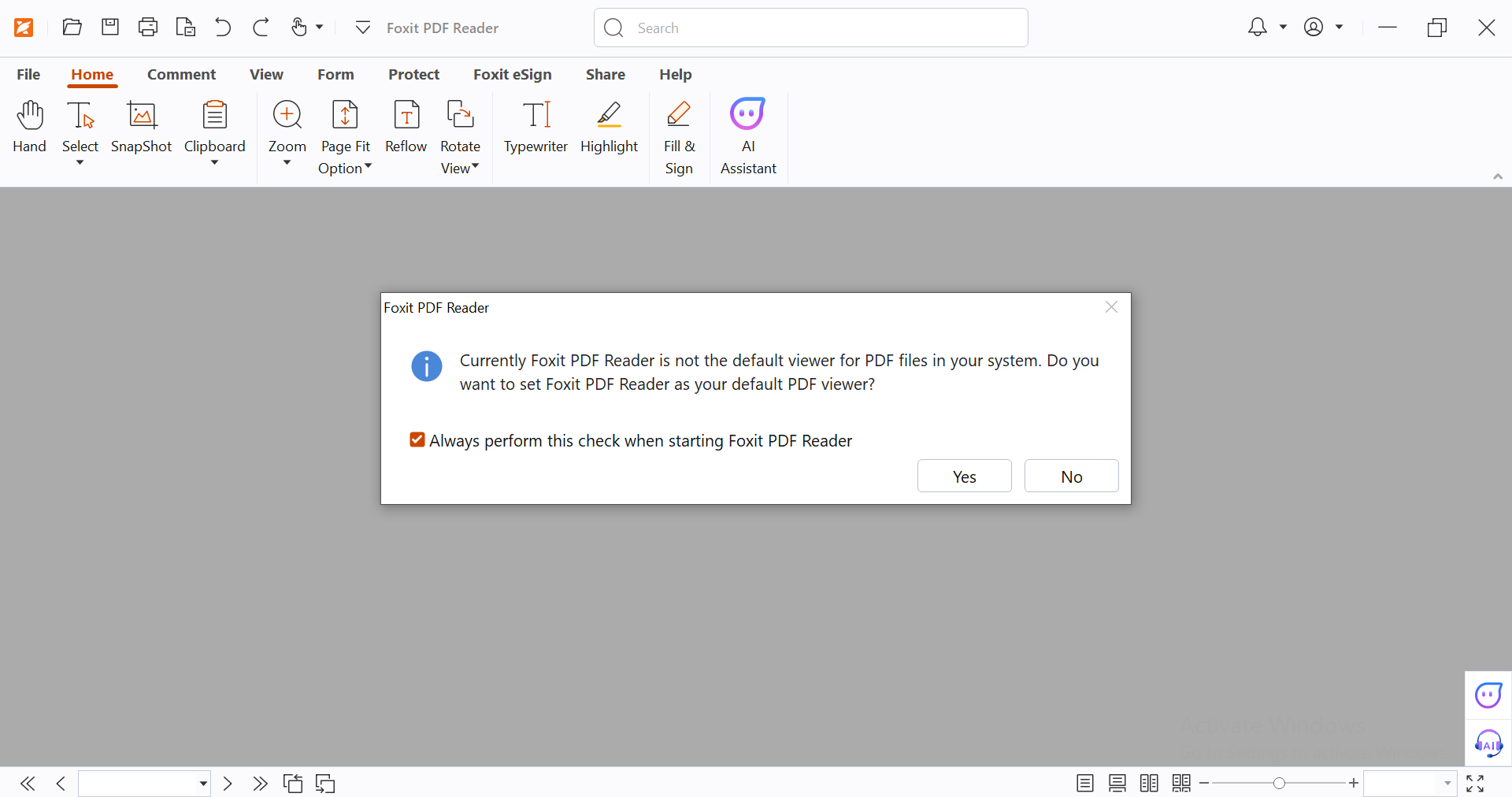Click the Save disk icon
The width and height of the screenshot is (1512, 797).
tap(110, 28)
